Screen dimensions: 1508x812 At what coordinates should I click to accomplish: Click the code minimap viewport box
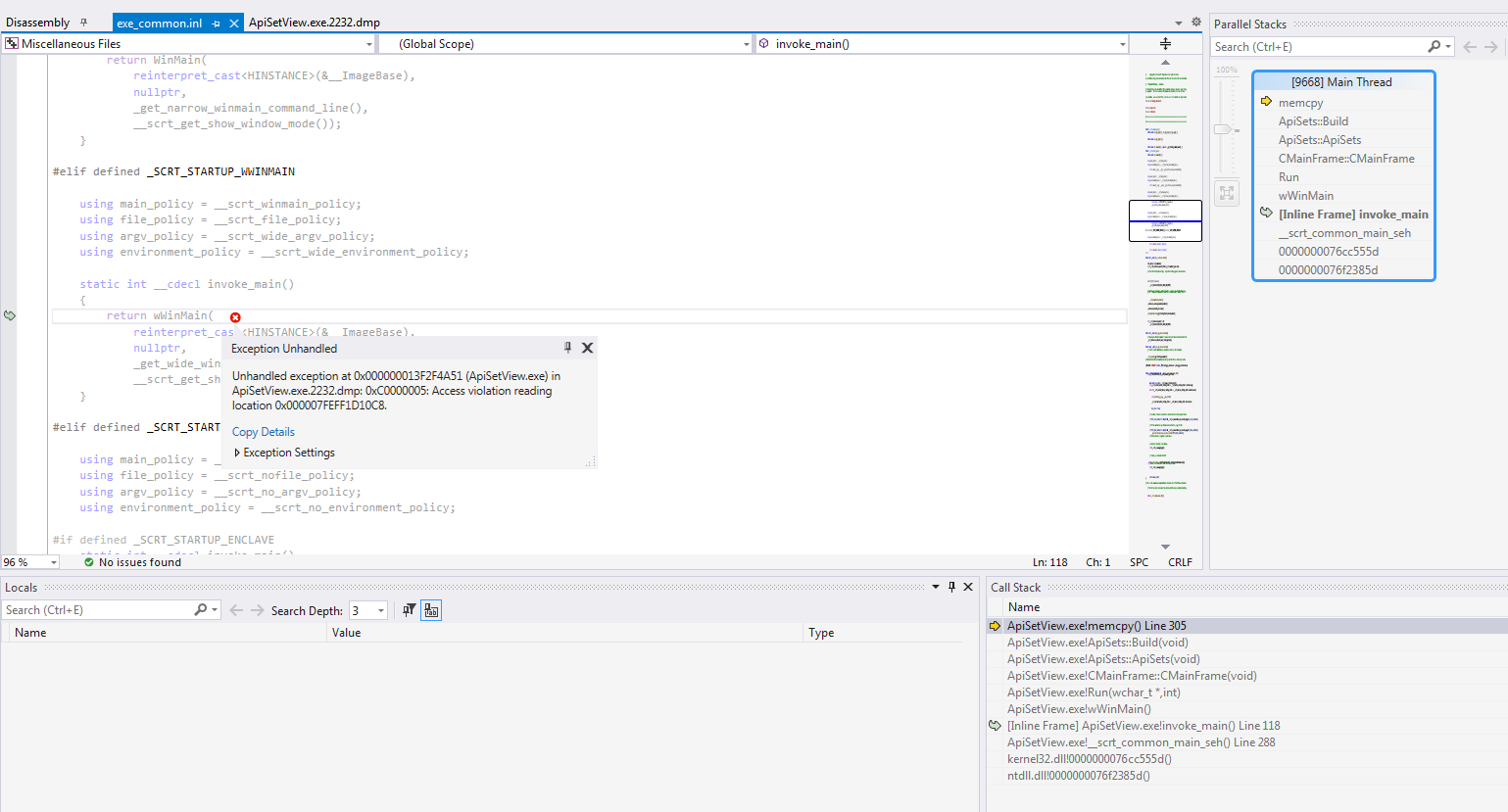pyautogui.click(x=1165, y=220)
